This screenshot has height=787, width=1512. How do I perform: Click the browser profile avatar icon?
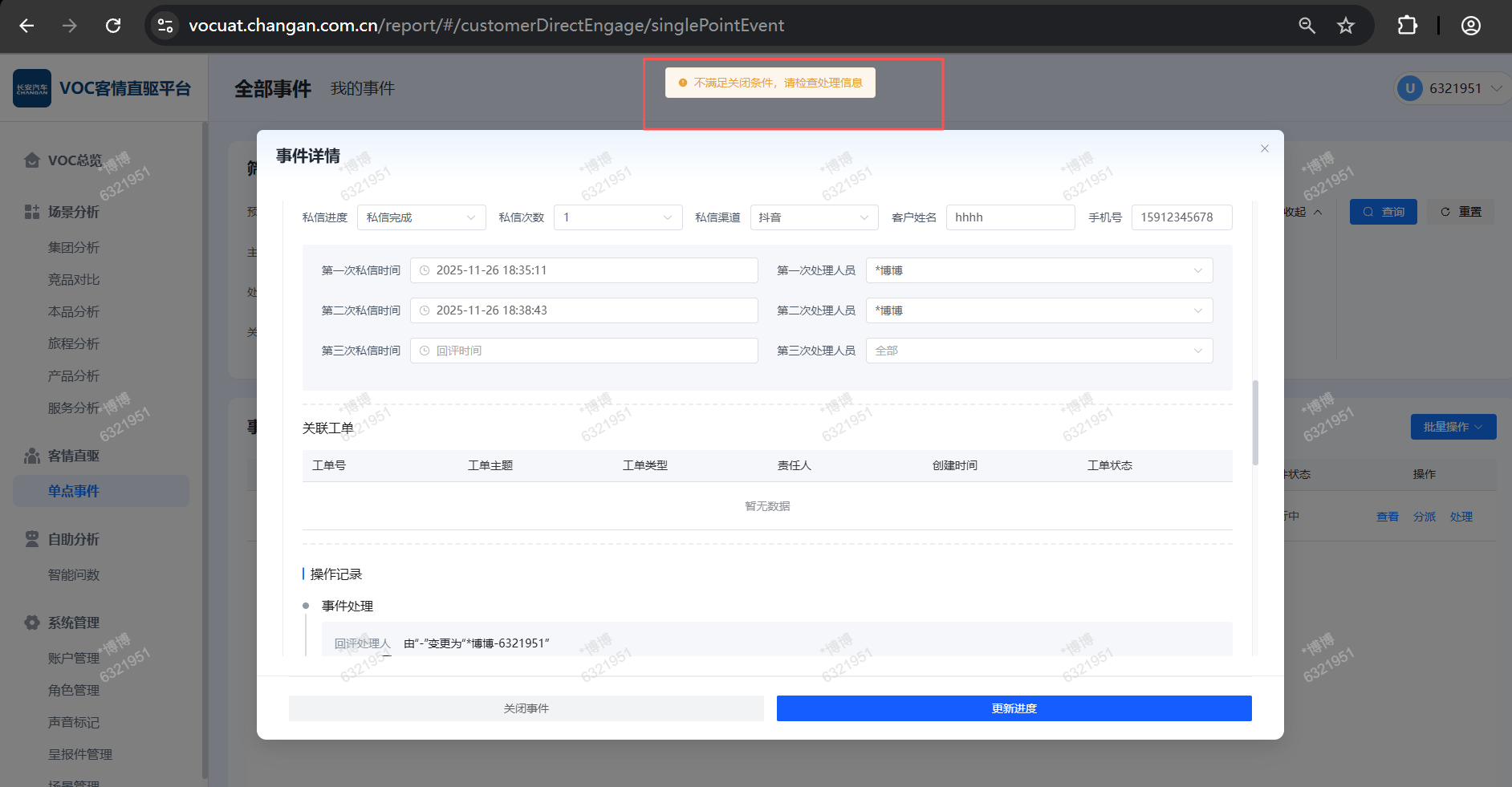tap(1470, 26)
